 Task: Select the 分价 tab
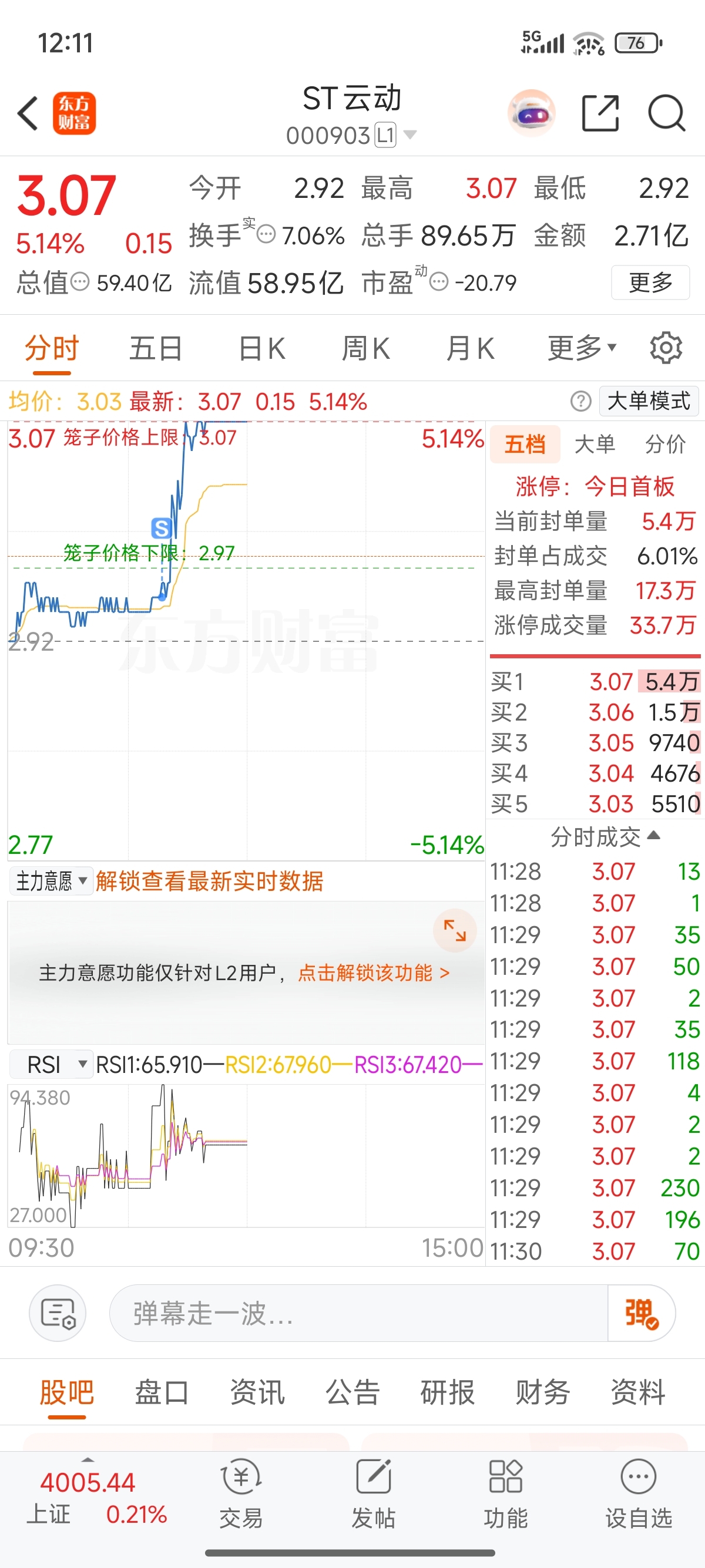coord(666,445)
